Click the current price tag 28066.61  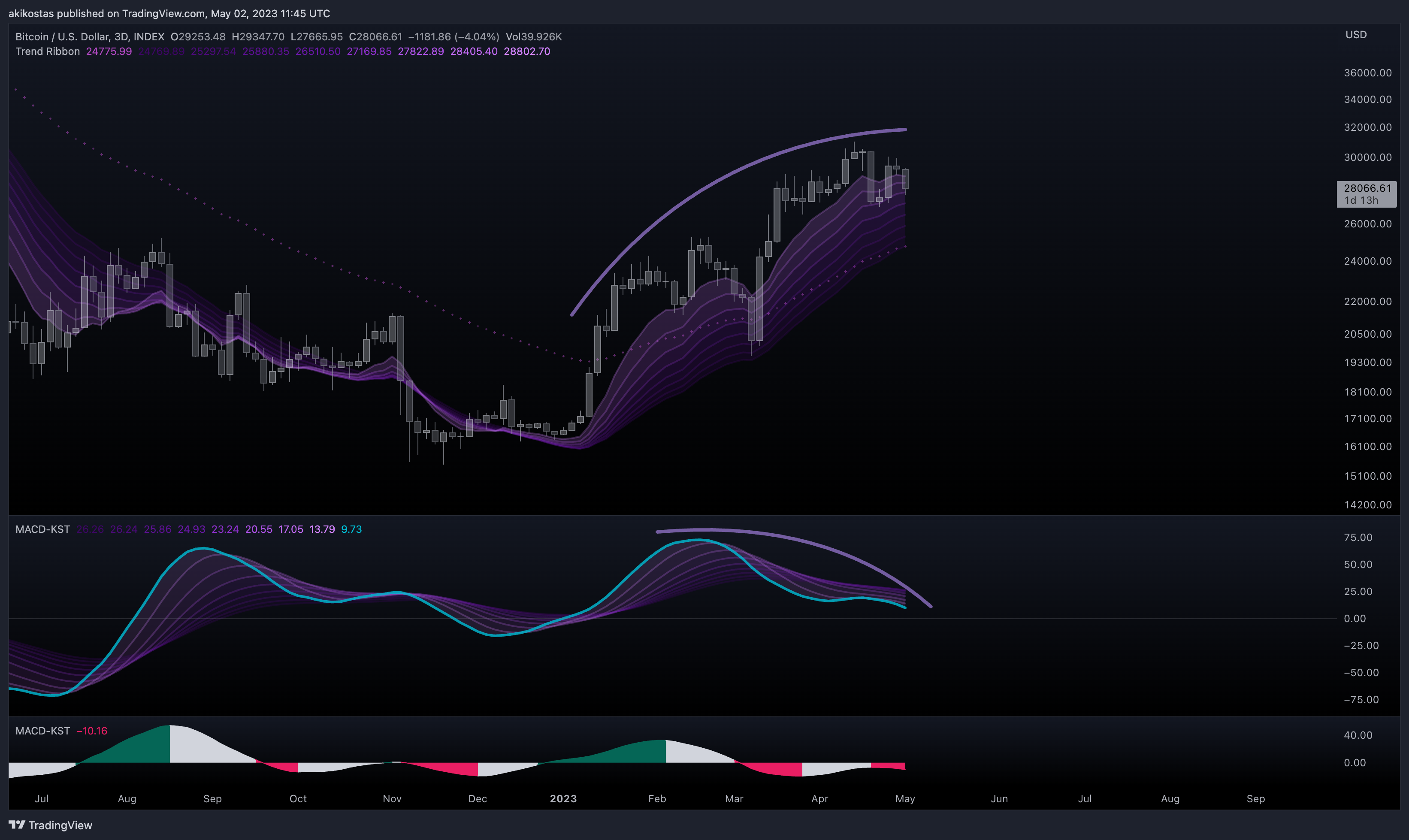coord(1367,194)
